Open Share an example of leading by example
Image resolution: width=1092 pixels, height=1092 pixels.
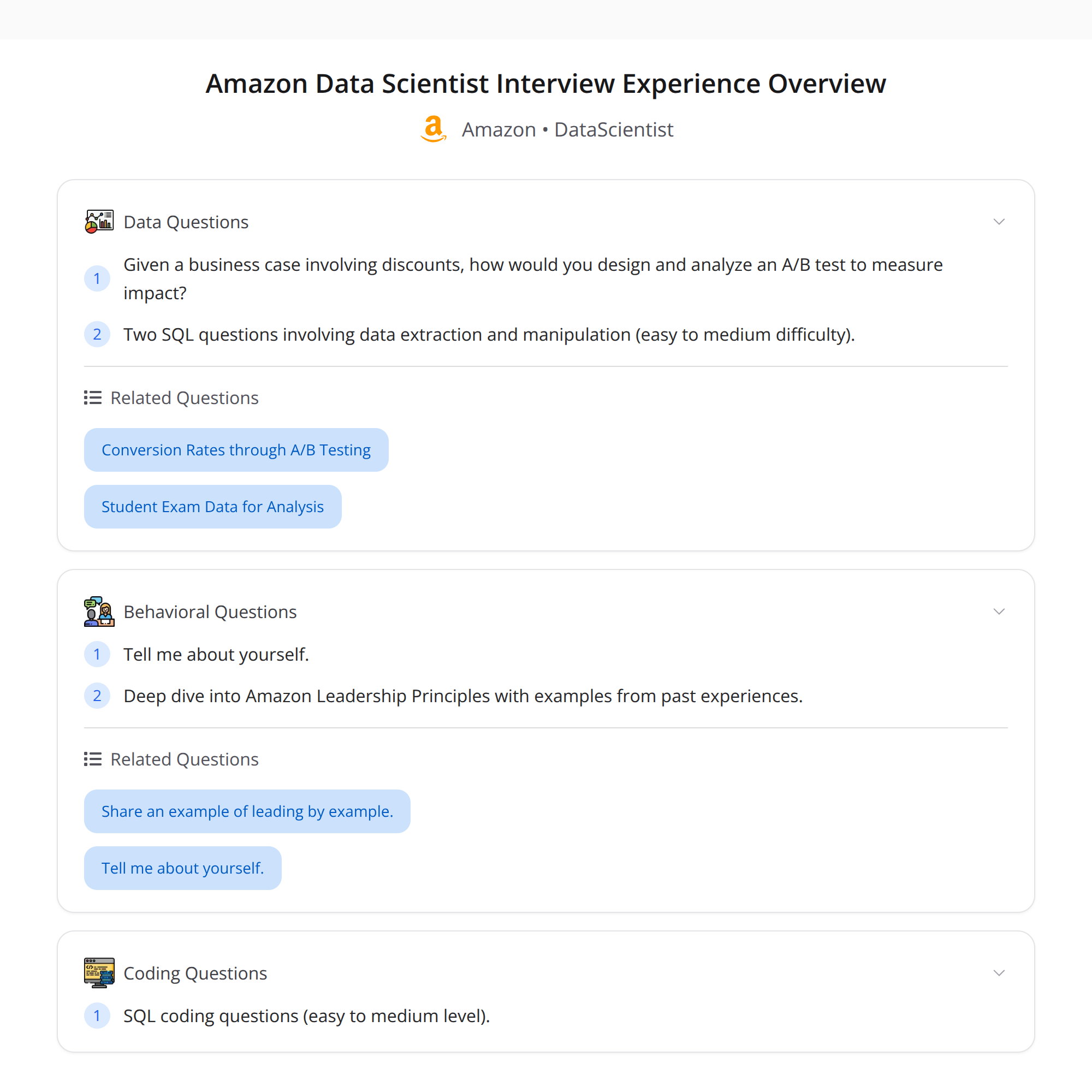(247, 811)
